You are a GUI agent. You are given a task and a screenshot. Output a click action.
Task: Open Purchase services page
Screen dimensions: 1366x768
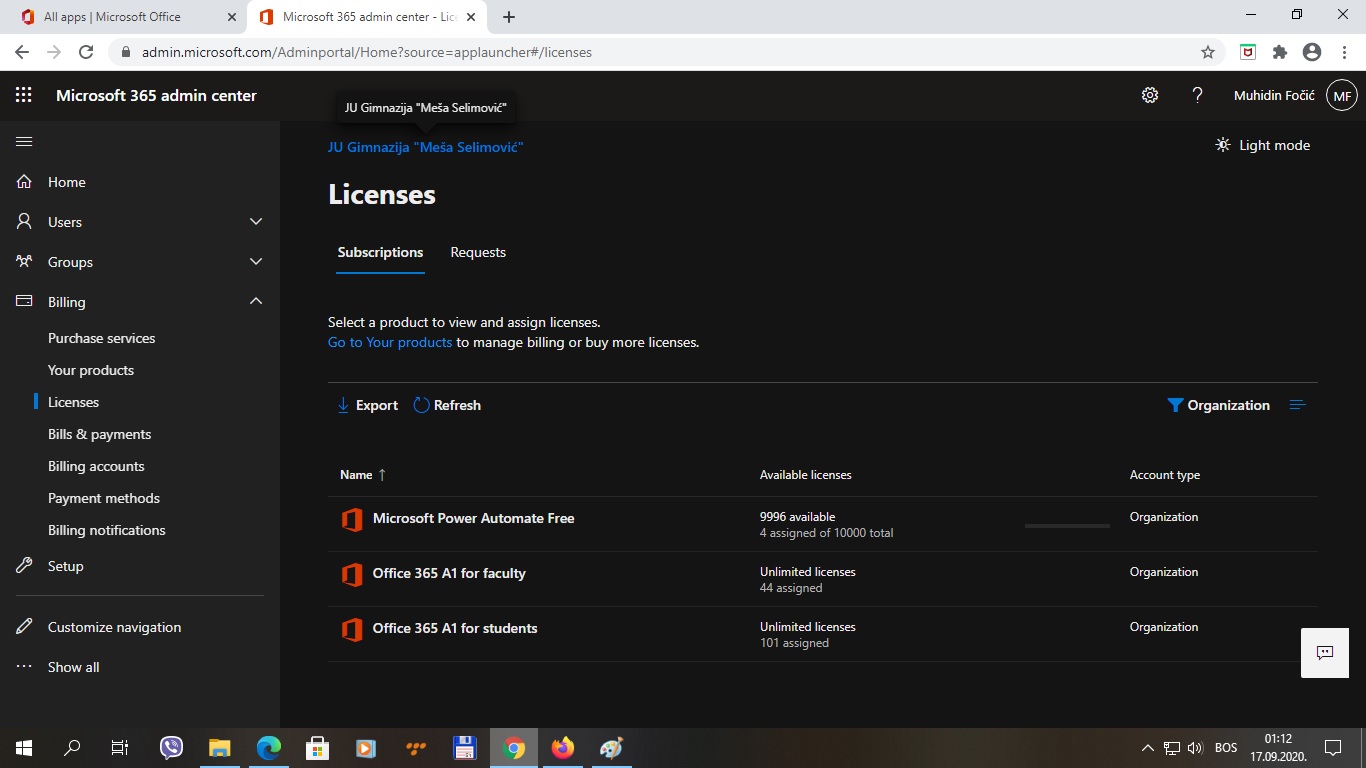pyautogui.click(x=102, y=338)
